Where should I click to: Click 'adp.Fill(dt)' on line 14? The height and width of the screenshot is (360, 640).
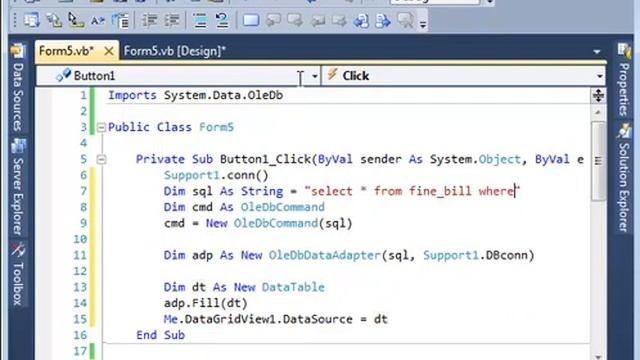(206, 303)
